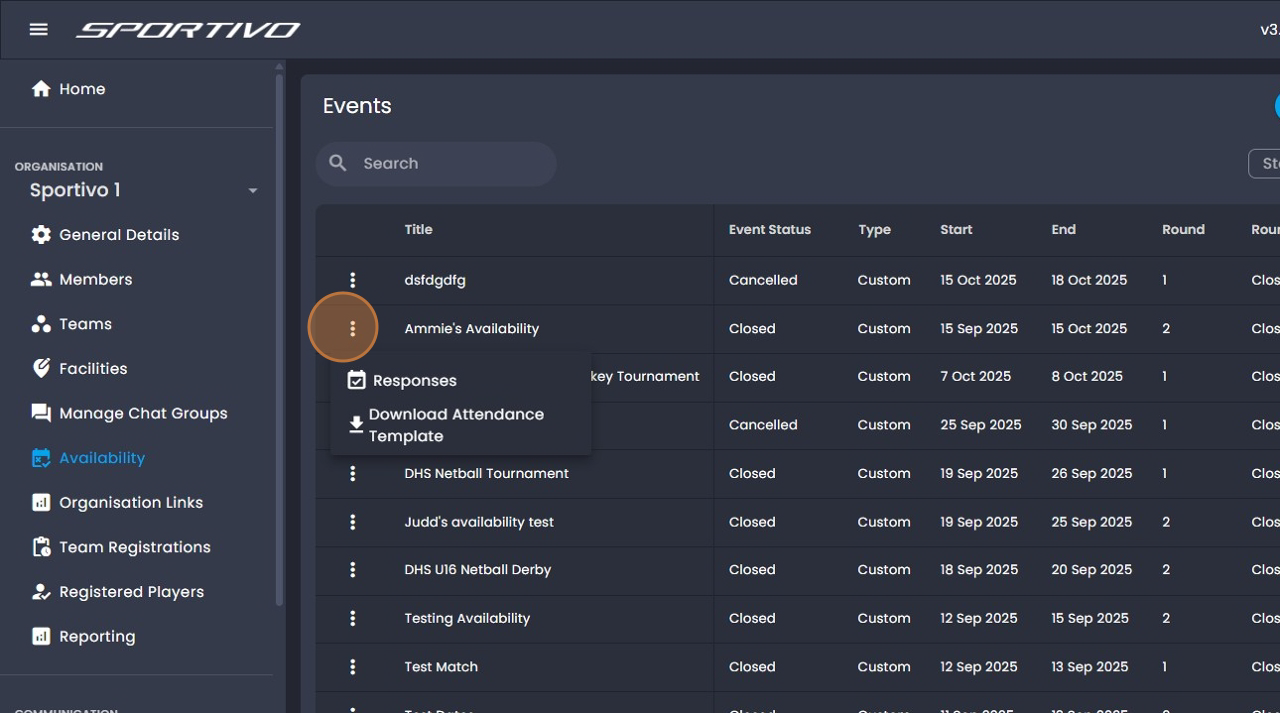Click the Facilities sidebar icon

click(41, 369)
